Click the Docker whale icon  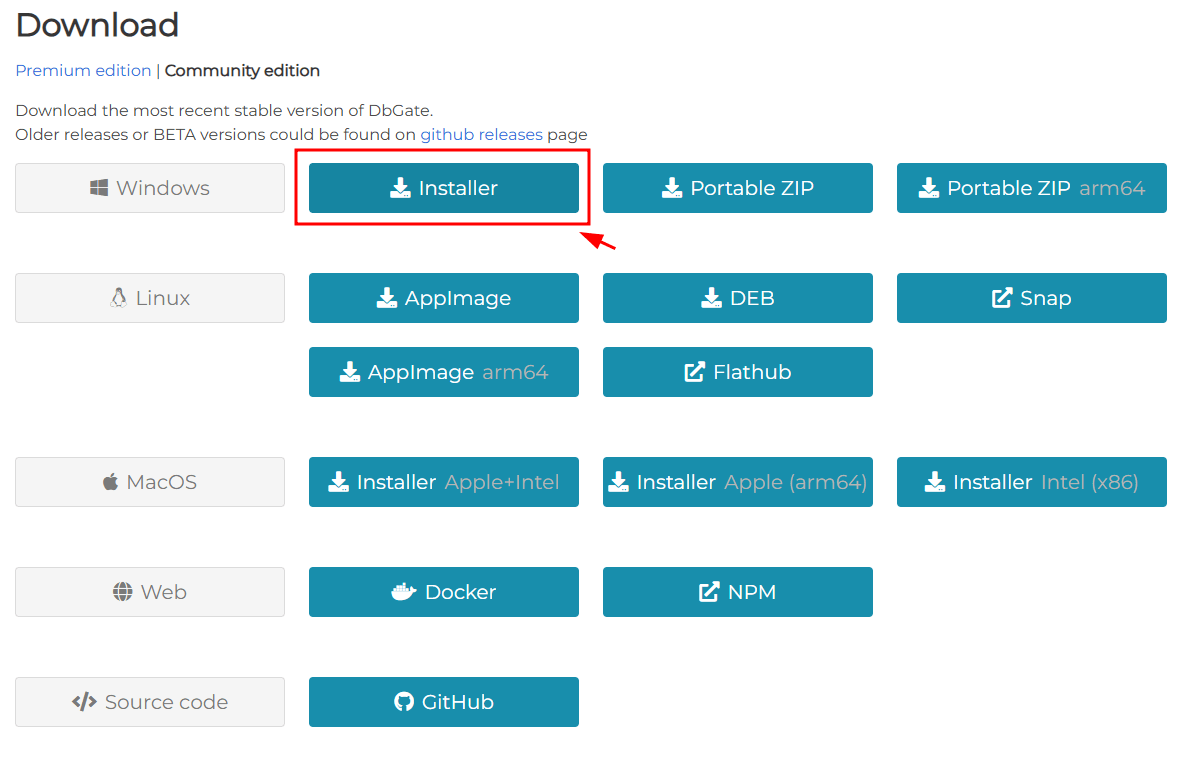(x=404, y=592)
